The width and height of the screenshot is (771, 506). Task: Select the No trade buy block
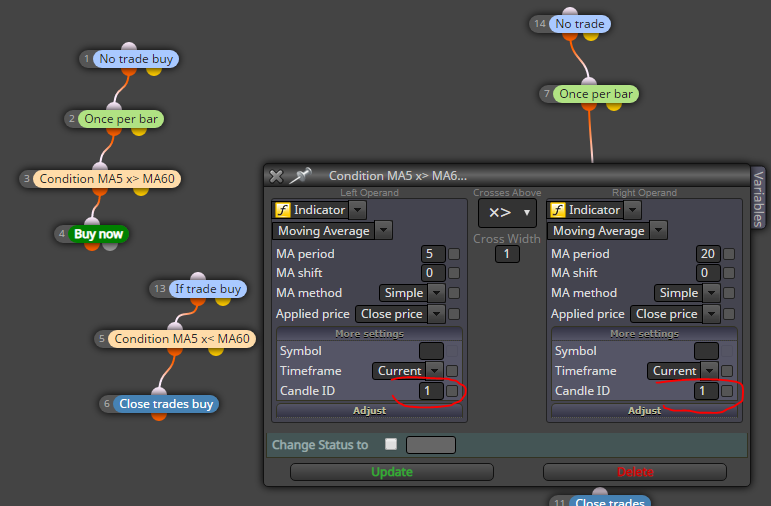click(x=136, y=59)
